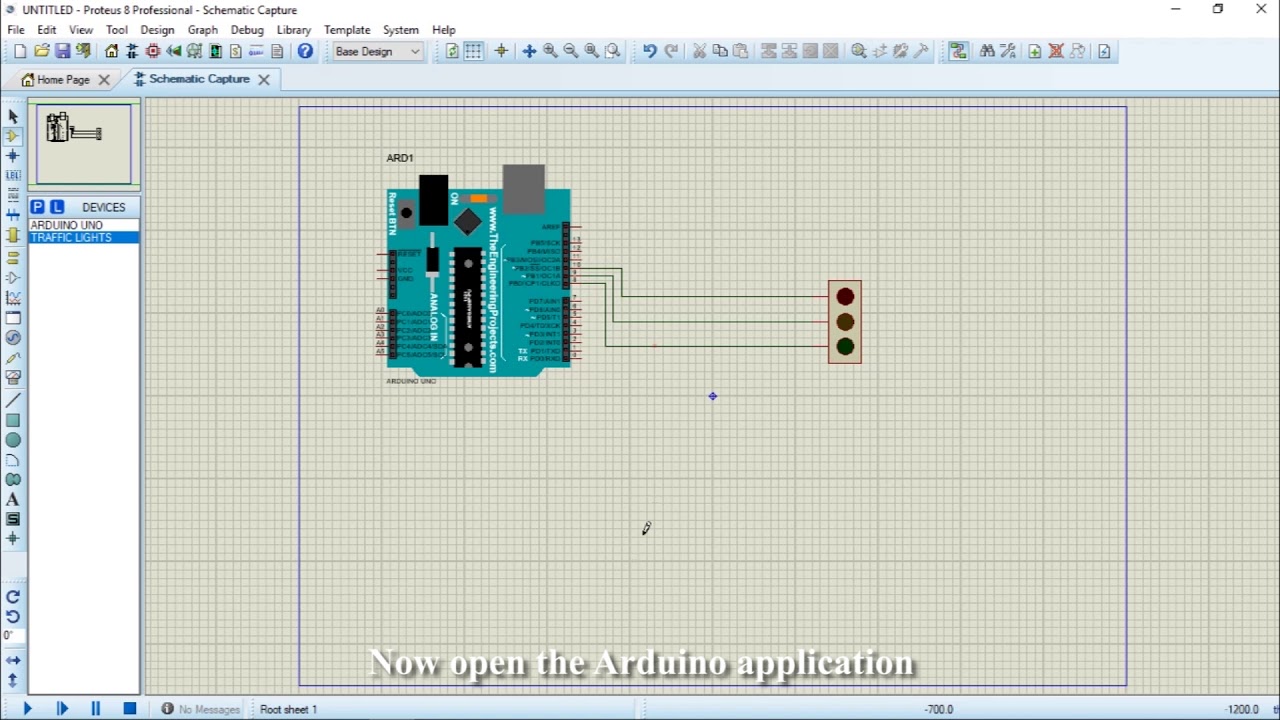This screenshot has height=720, width=1280.
Task: Flip vertically with Y-mirror icon
Action: 13,681
